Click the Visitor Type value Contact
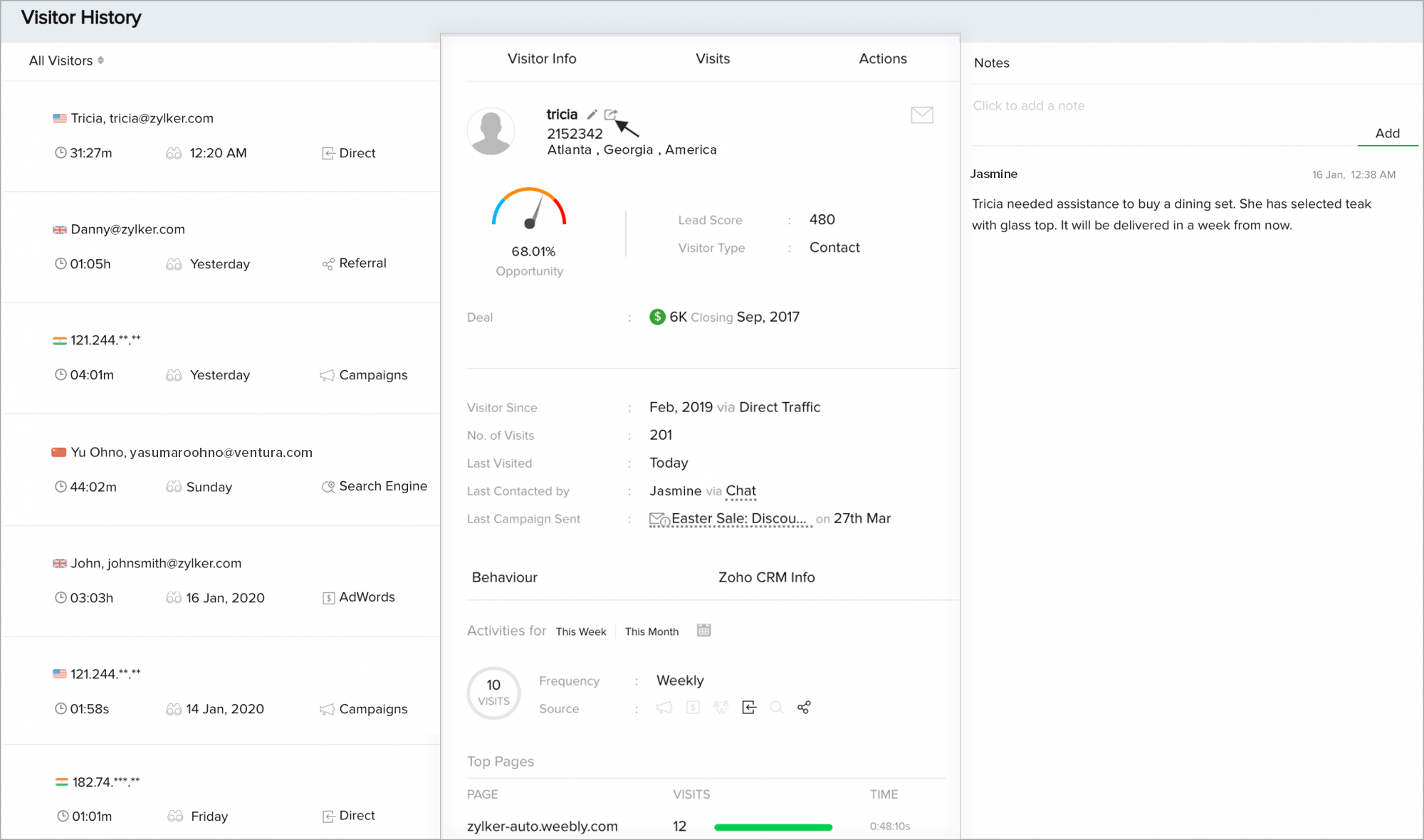The image size is (1424, 840). (x=834, y=247)
